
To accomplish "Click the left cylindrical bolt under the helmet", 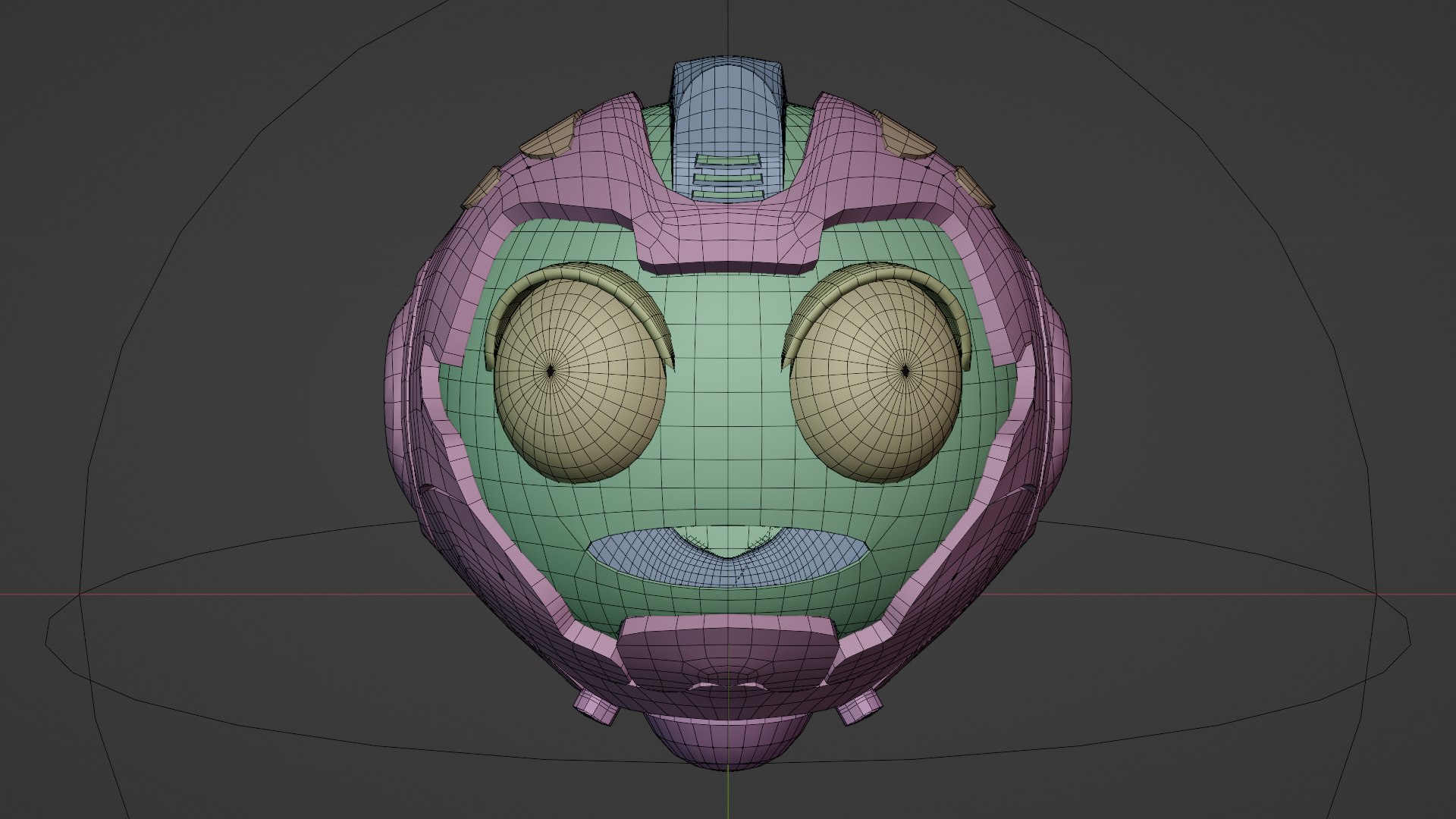I will (x=596, y=707).
